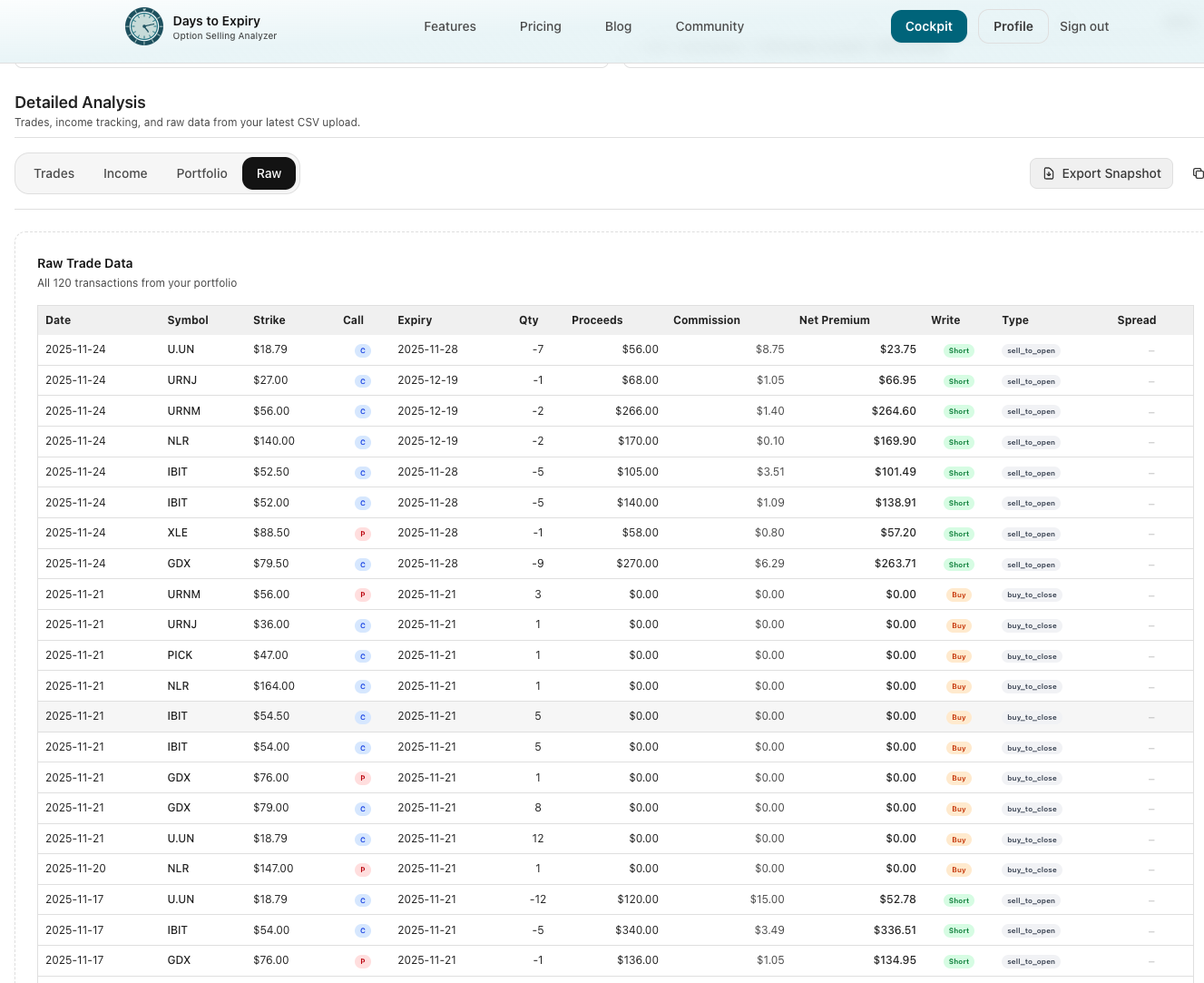The width and height of the screenshot is (1204, 983).
Task: Click the buy_to_close tag on the U.UN $18.79 row
Action: (x=1032, y=840)
